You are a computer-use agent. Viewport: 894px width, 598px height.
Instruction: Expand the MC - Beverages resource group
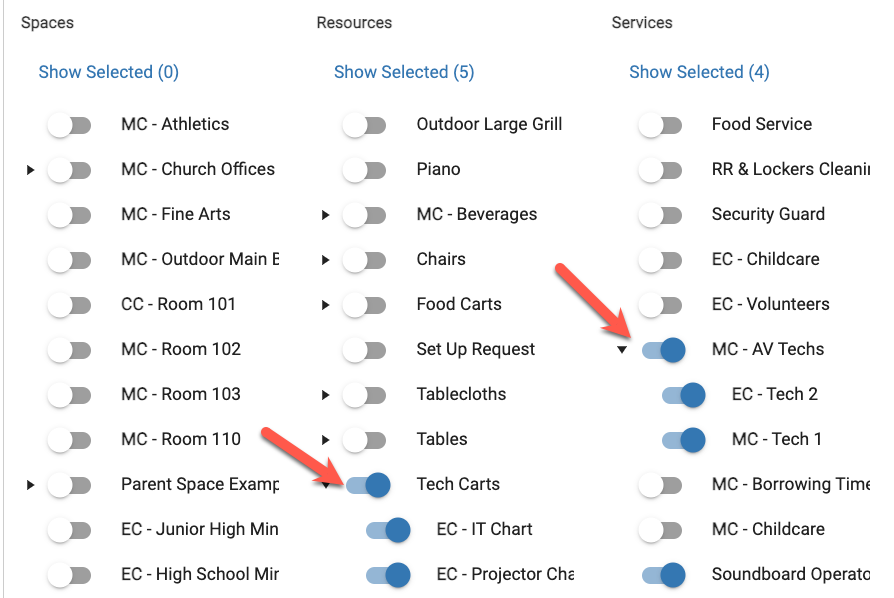point(326,215)
